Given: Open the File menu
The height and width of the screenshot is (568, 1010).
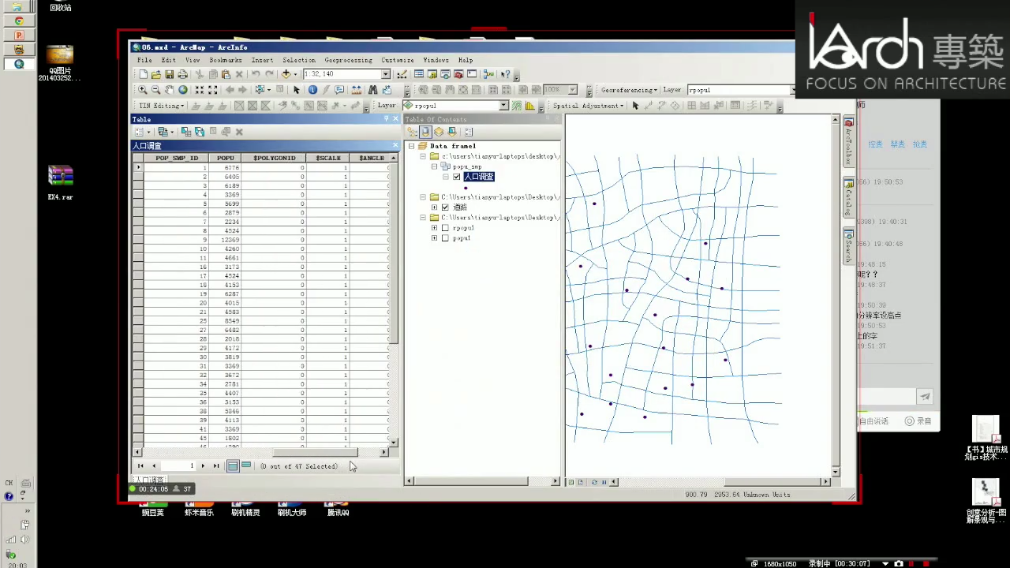Looking at the screenshot, I should click(145, 60).
